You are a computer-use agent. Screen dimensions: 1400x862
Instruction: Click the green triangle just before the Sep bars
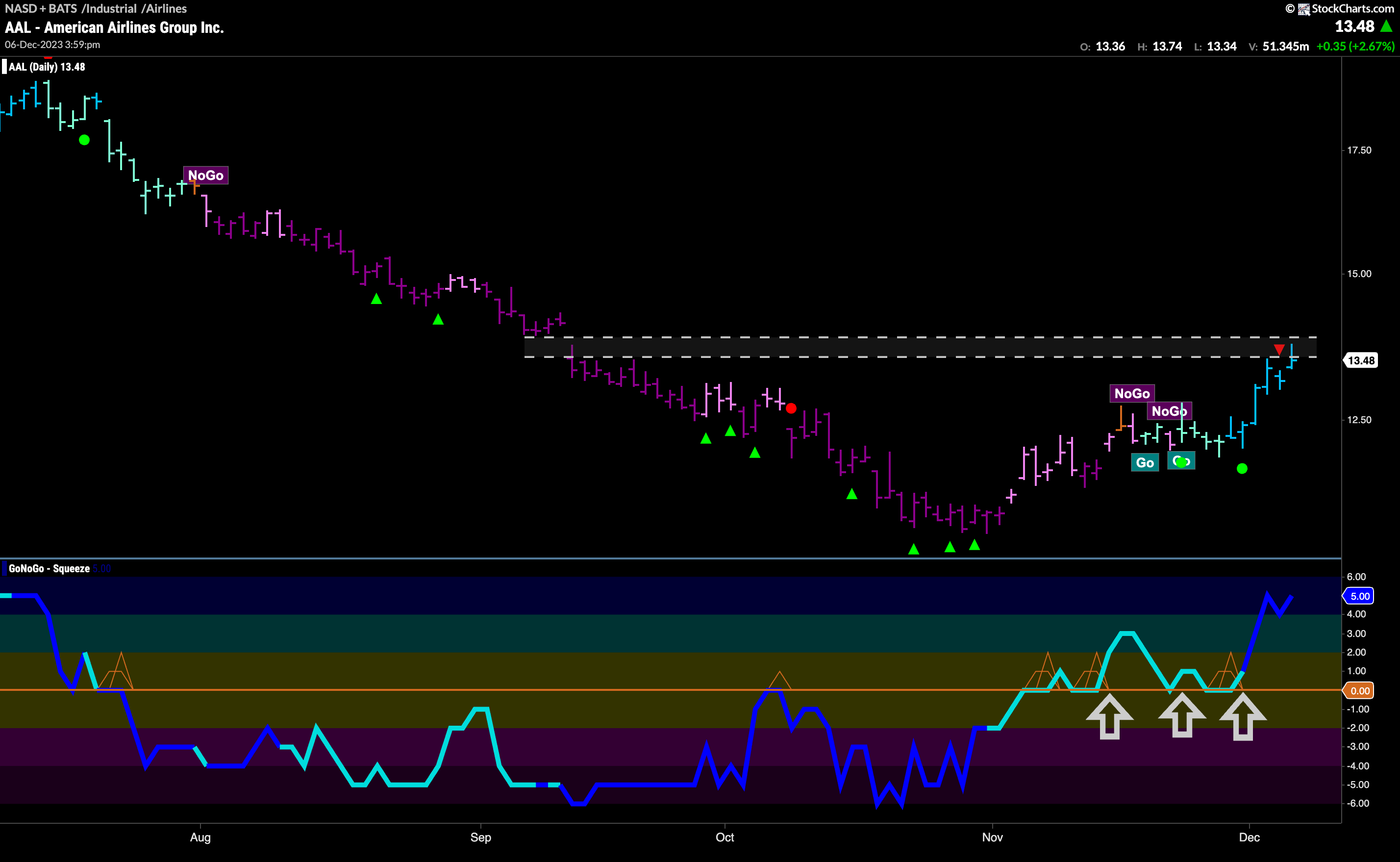point(438,319)
